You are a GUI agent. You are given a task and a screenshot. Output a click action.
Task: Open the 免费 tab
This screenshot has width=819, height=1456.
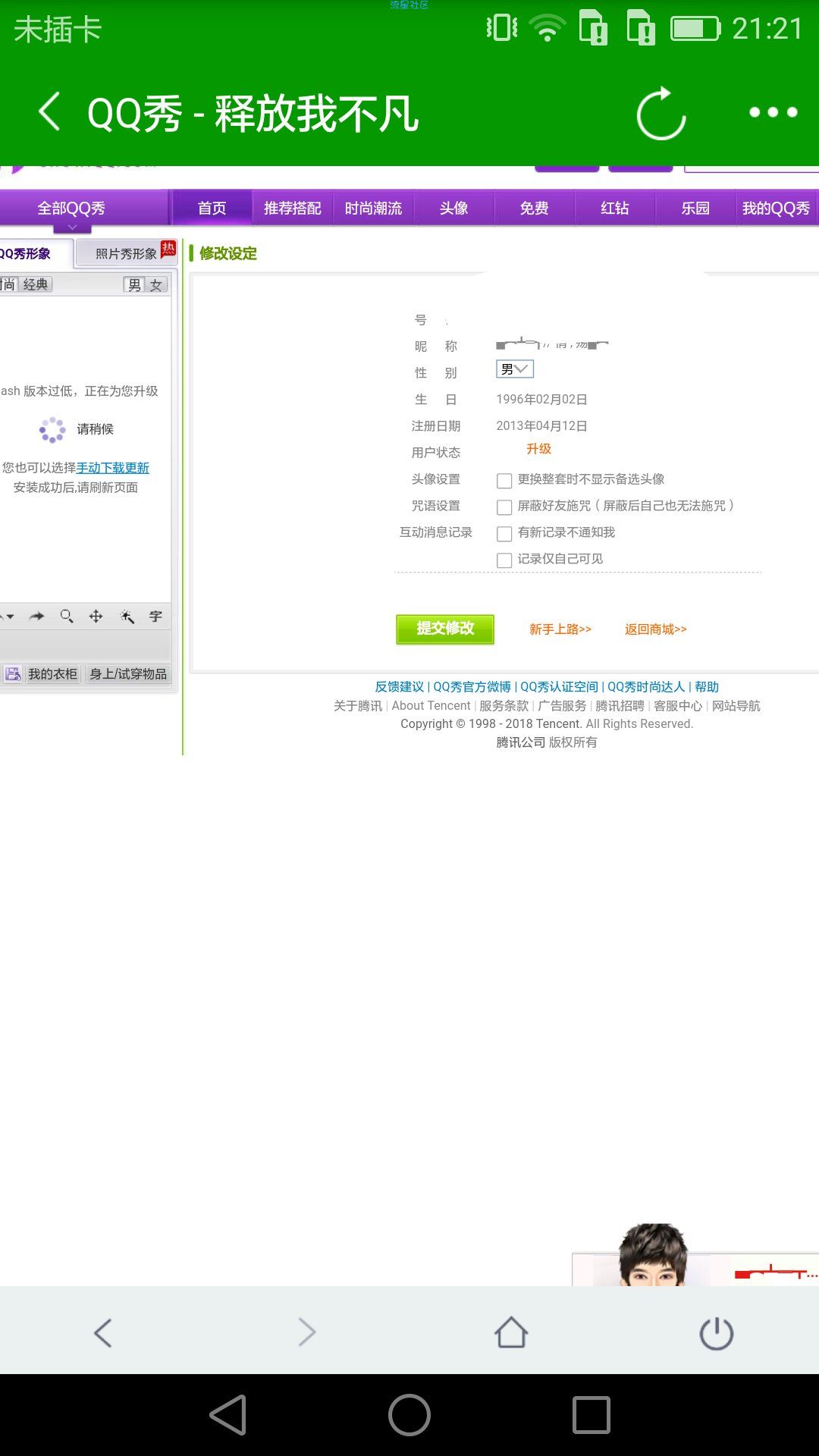(534, 208)
